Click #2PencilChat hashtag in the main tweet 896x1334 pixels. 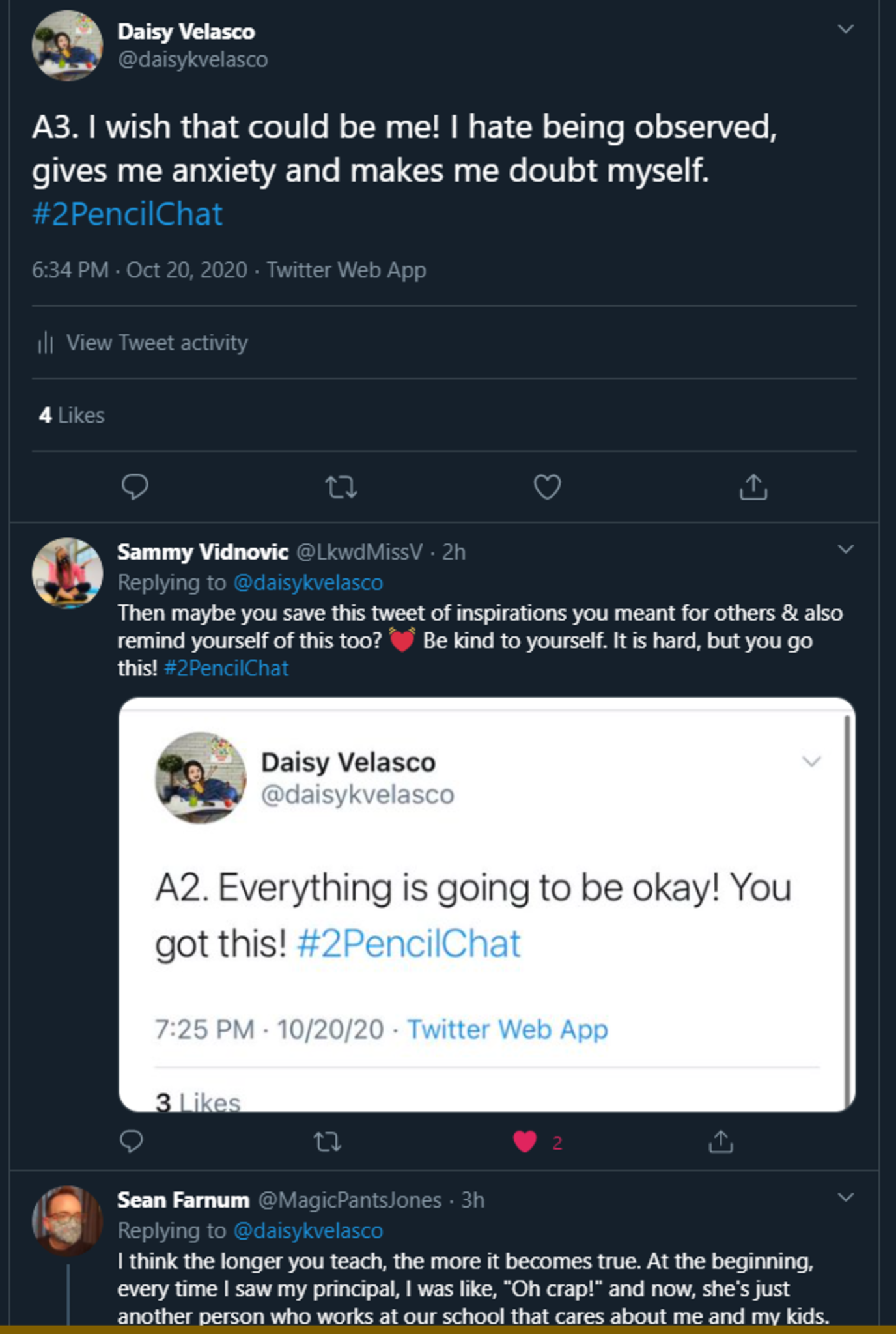[128, 214]
